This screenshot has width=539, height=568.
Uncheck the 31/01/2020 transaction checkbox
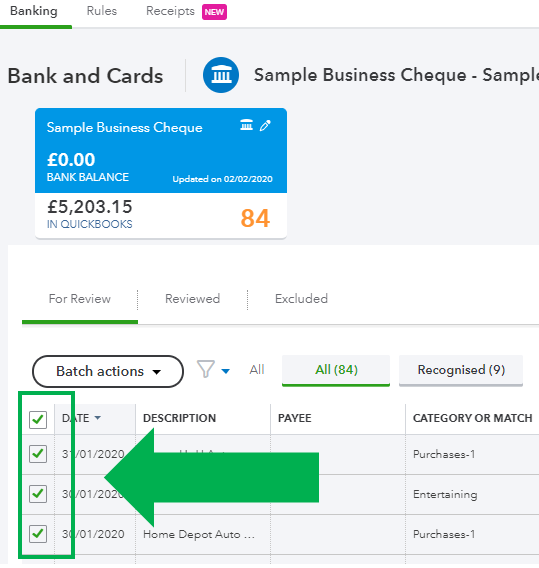[38, 454]
